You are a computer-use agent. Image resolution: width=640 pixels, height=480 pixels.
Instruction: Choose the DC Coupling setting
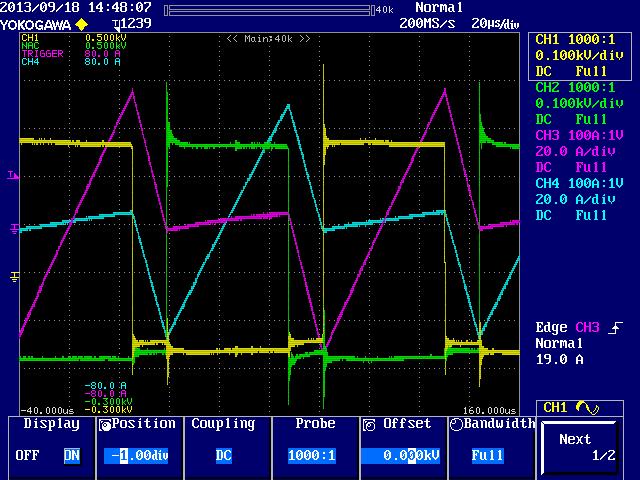point(224,455)
